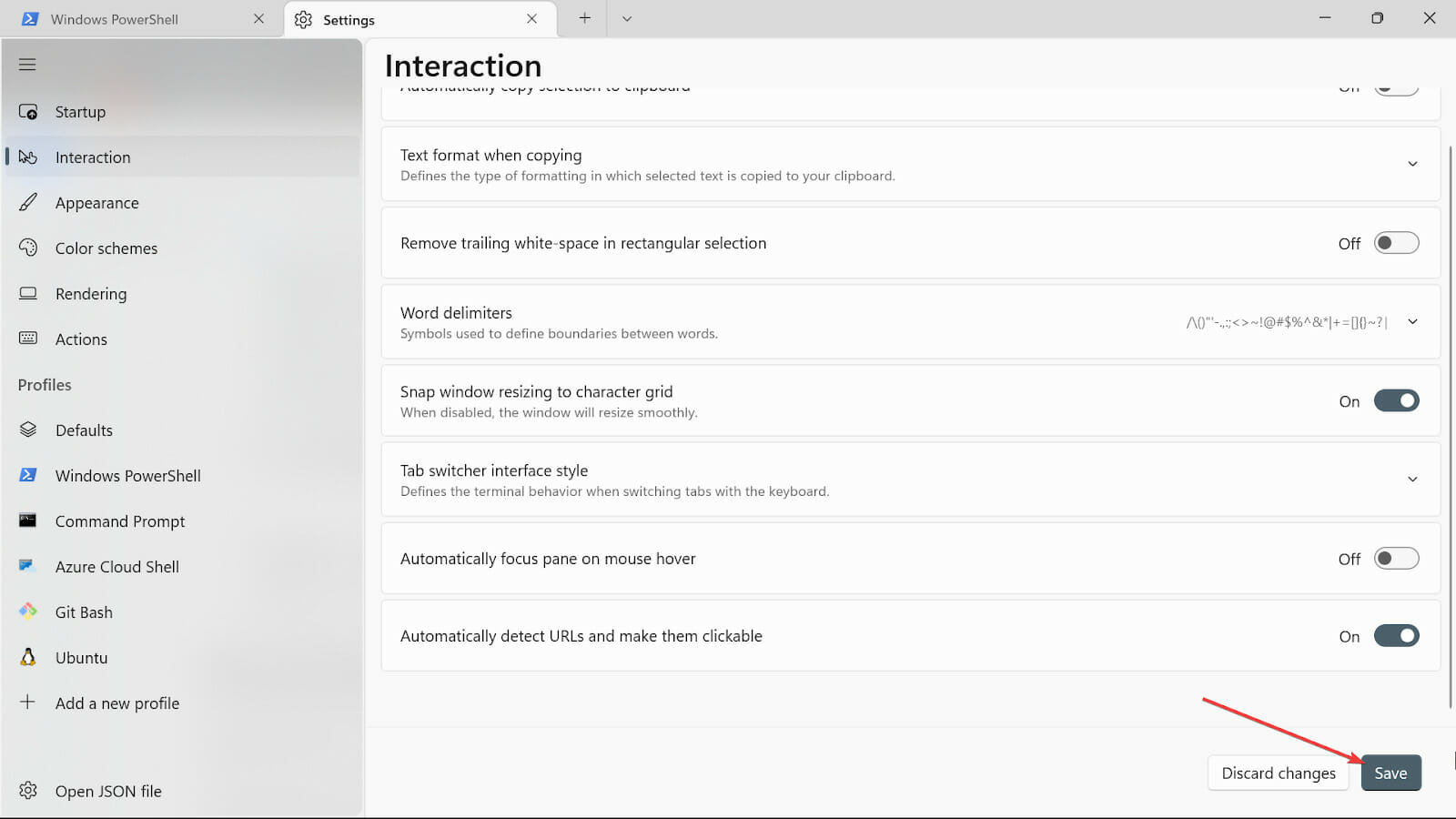Open the Azure Cloud Shell profile
Screen dimensions: 1456x819
coord(182,567)
